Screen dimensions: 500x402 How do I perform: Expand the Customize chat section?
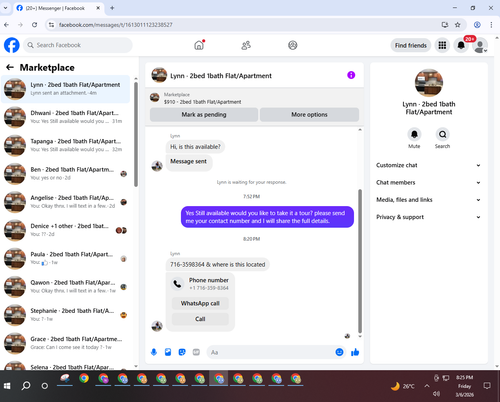click(428, 165)
